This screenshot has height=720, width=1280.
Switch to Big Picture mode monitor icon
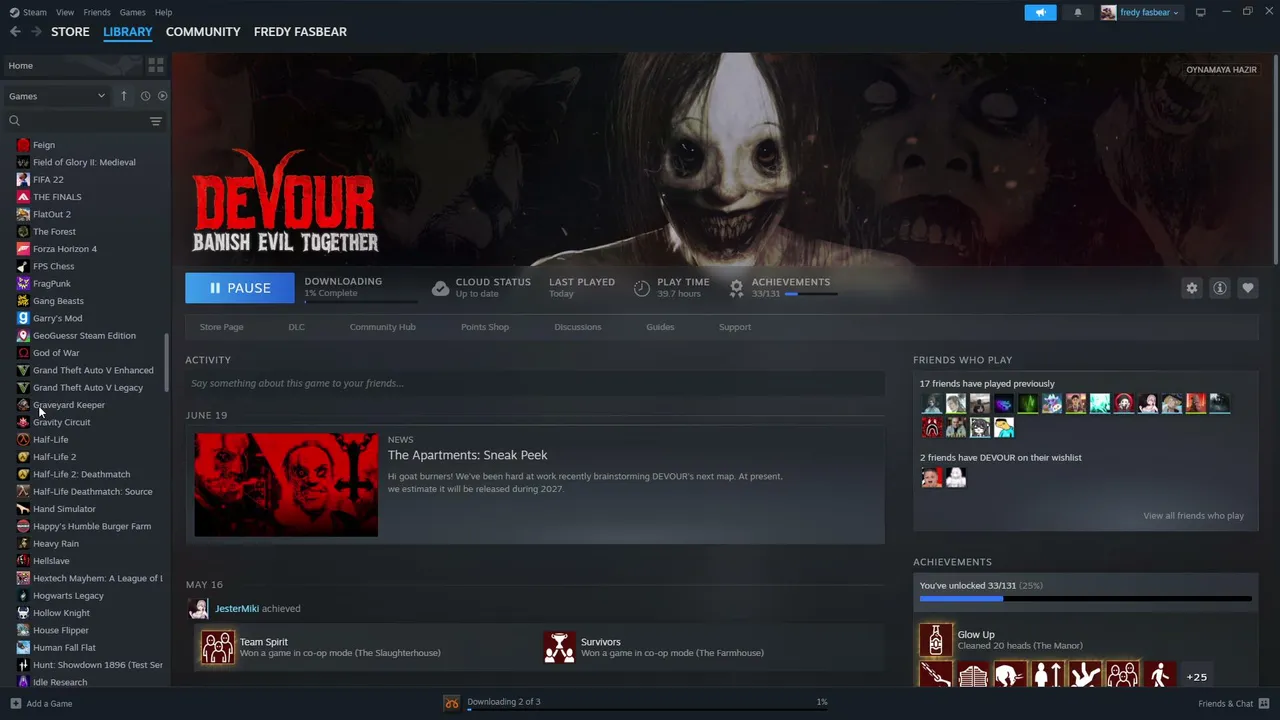1201,12
